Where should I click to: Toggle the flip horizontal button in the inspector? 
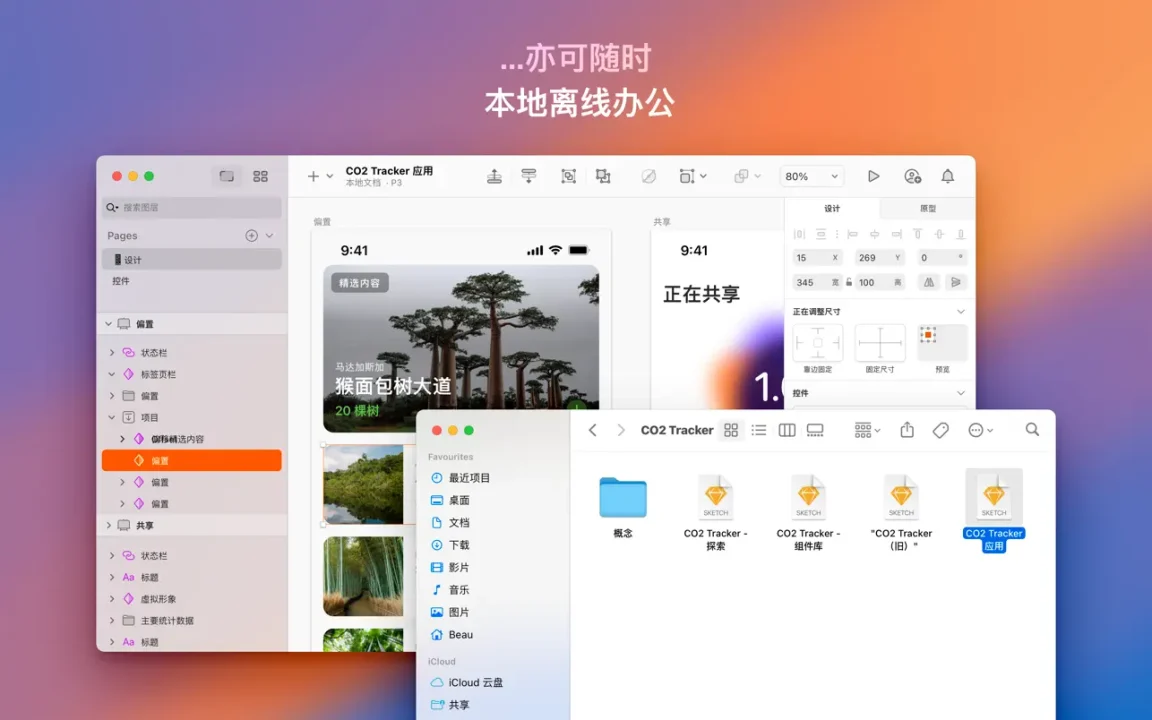pos(929,282)
